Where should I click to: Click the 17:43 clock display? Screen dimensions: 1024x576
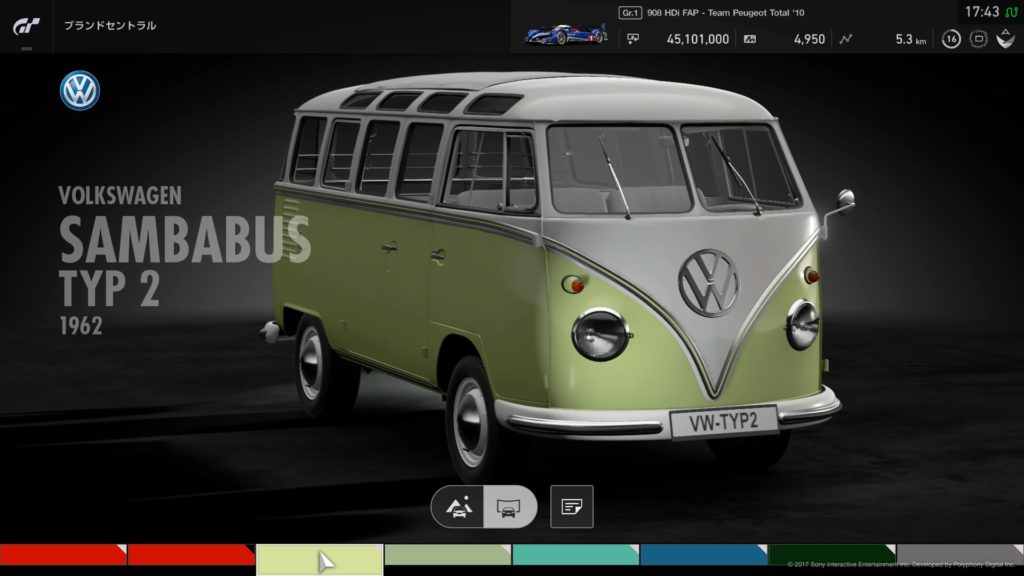click(982, 12)
